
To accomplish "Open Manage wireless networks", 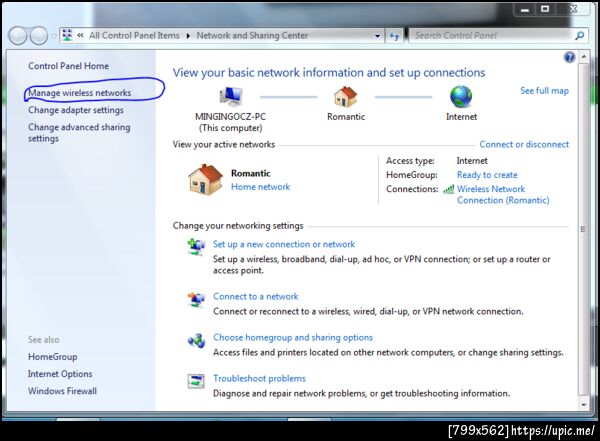I will pos(80,93).
